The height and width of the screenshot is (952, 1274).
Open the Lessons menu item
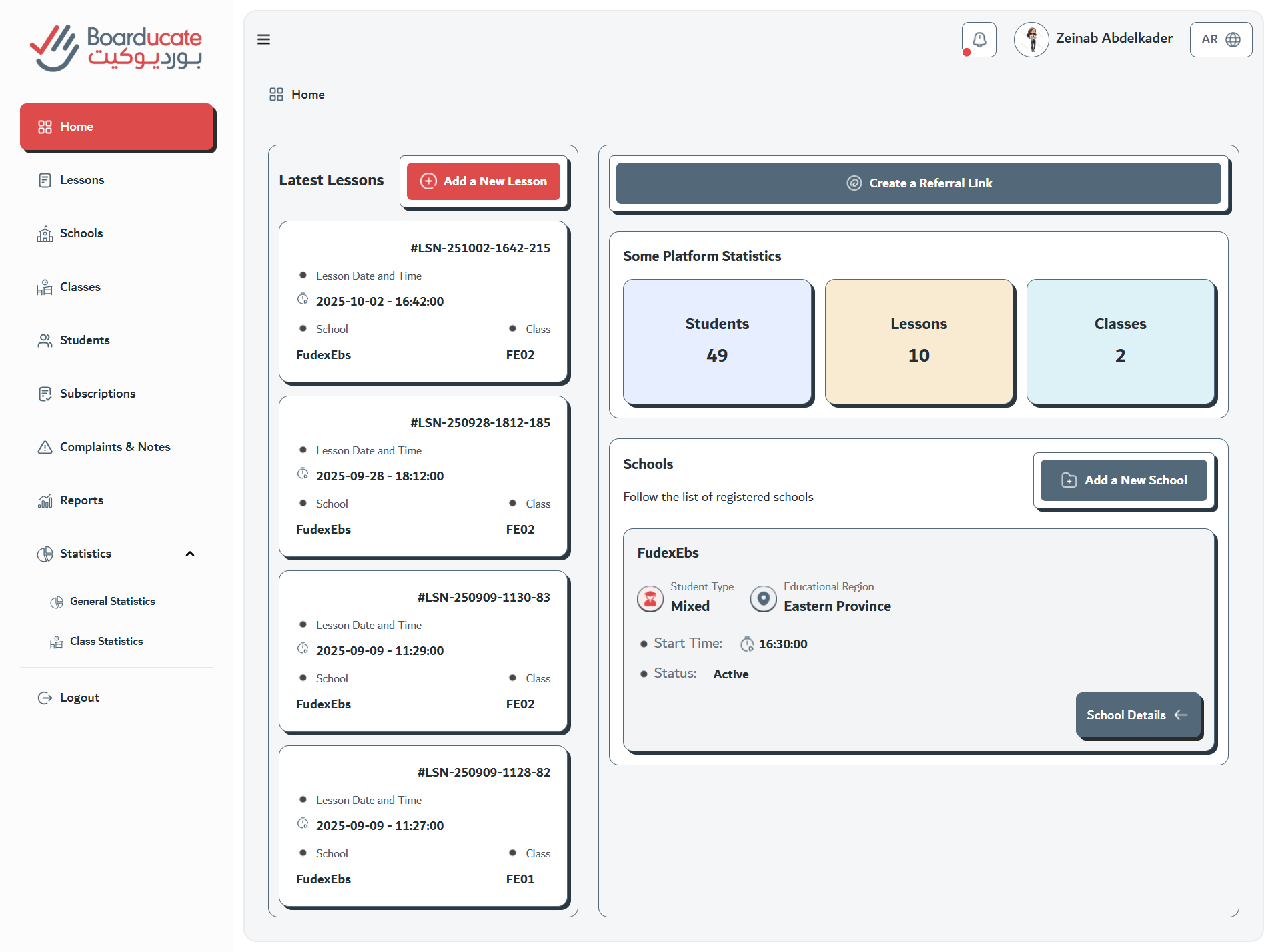82,180
